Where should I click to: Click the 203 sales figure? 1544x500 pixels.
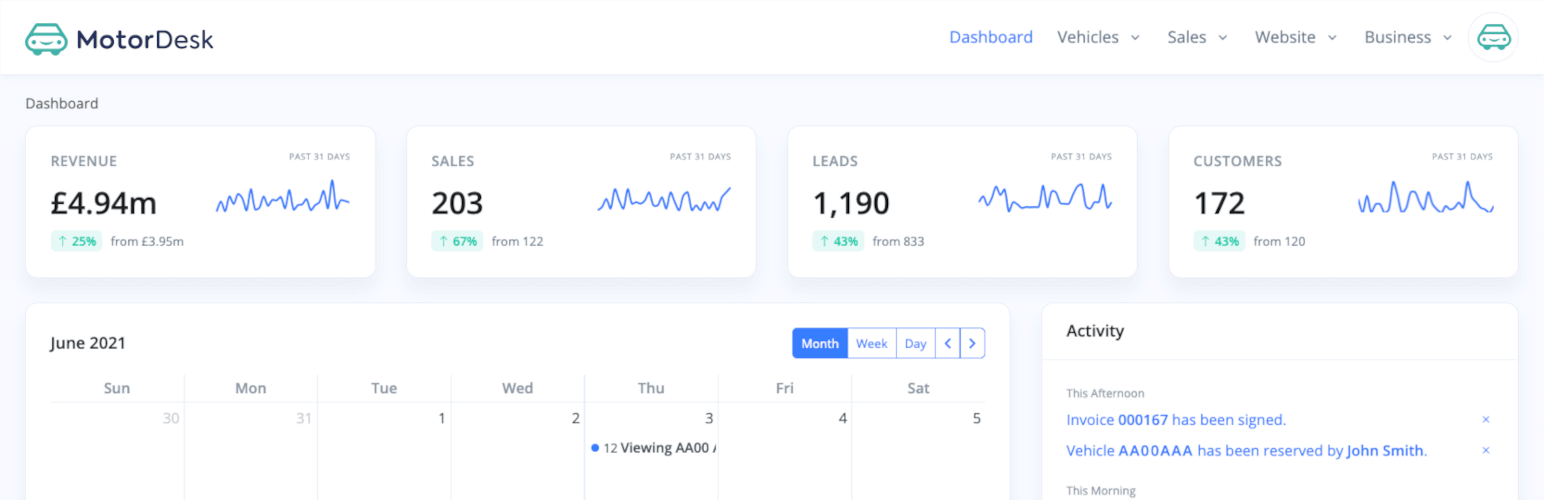coord(457,203)
